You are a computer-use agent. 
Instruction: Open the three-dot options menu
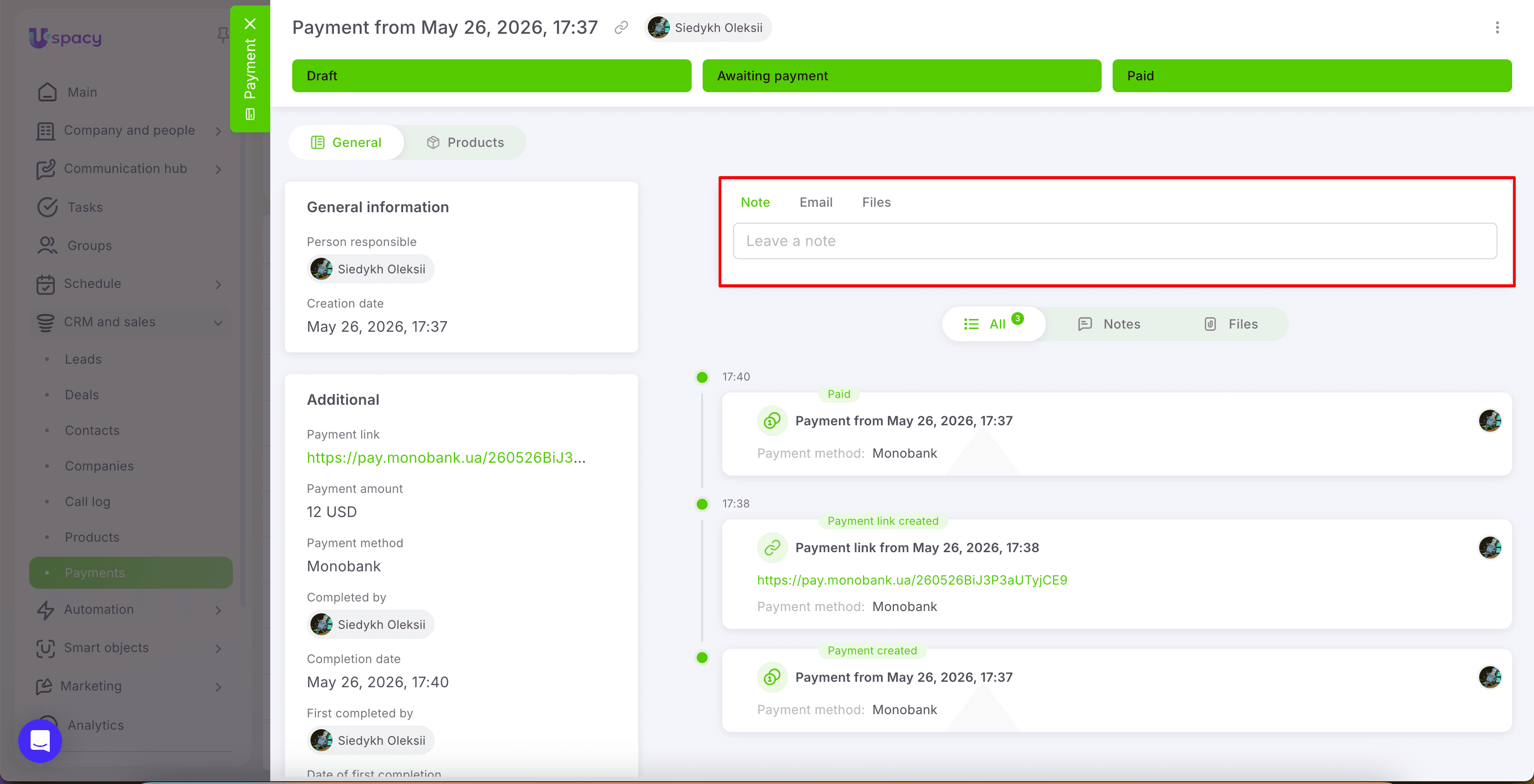(1497, 27)
